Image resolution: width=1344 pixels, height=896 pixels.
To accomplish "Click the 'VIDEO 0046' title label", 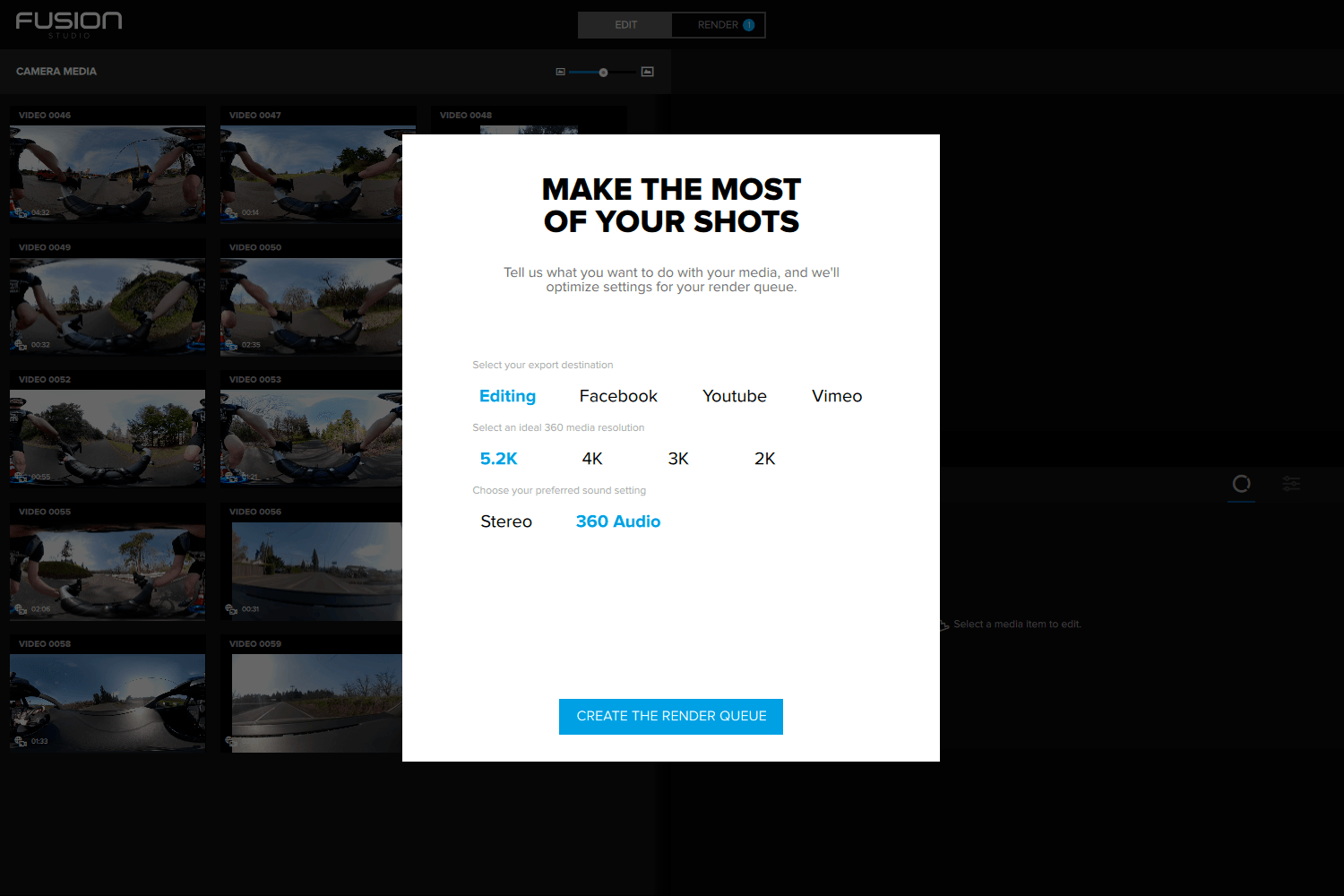I will (45, 115).
